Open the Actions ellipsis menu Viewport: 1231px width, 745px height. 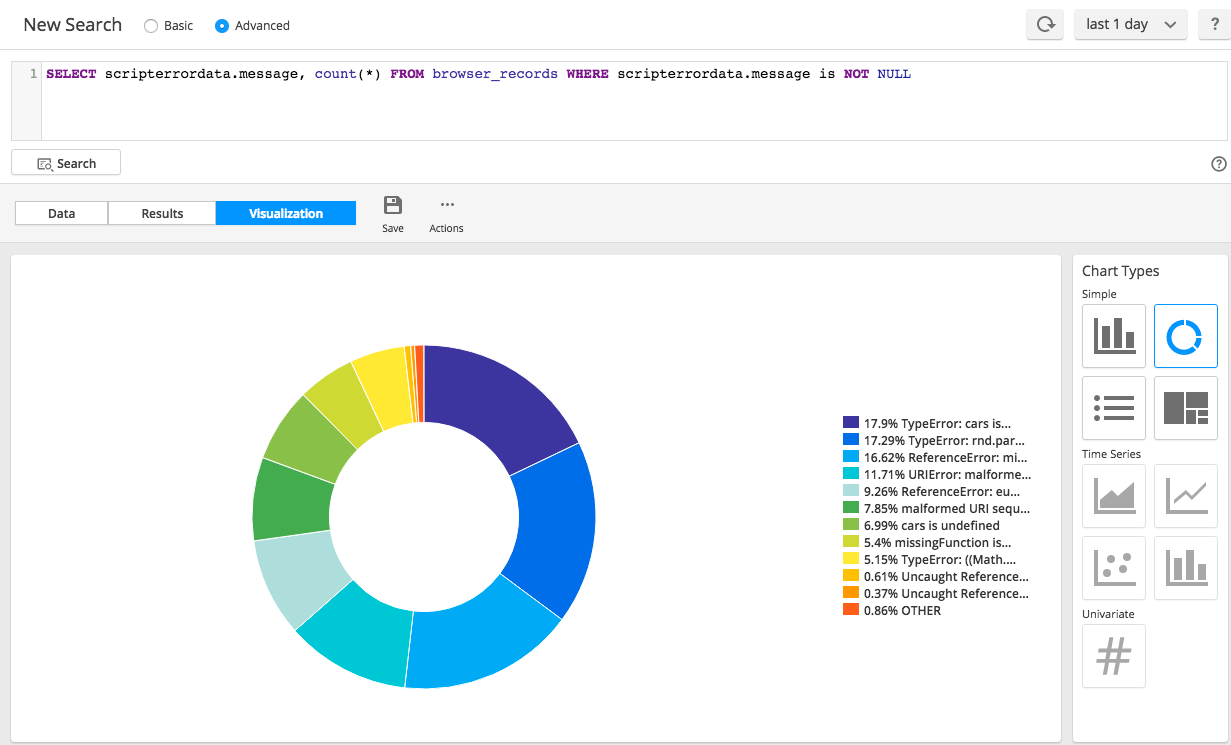447,205
